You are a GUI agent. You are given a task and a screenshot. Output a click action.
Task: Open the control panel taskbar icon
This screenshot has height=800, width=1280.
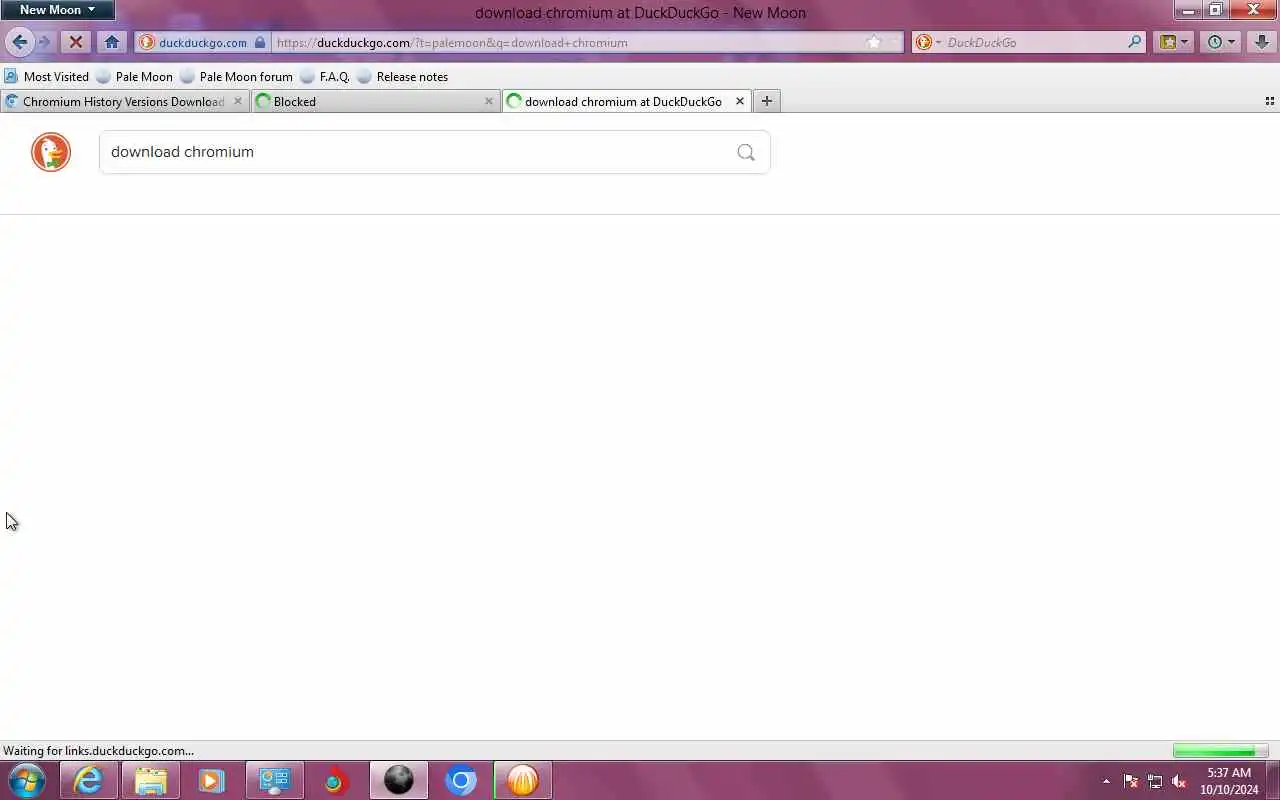pos(274,780)
